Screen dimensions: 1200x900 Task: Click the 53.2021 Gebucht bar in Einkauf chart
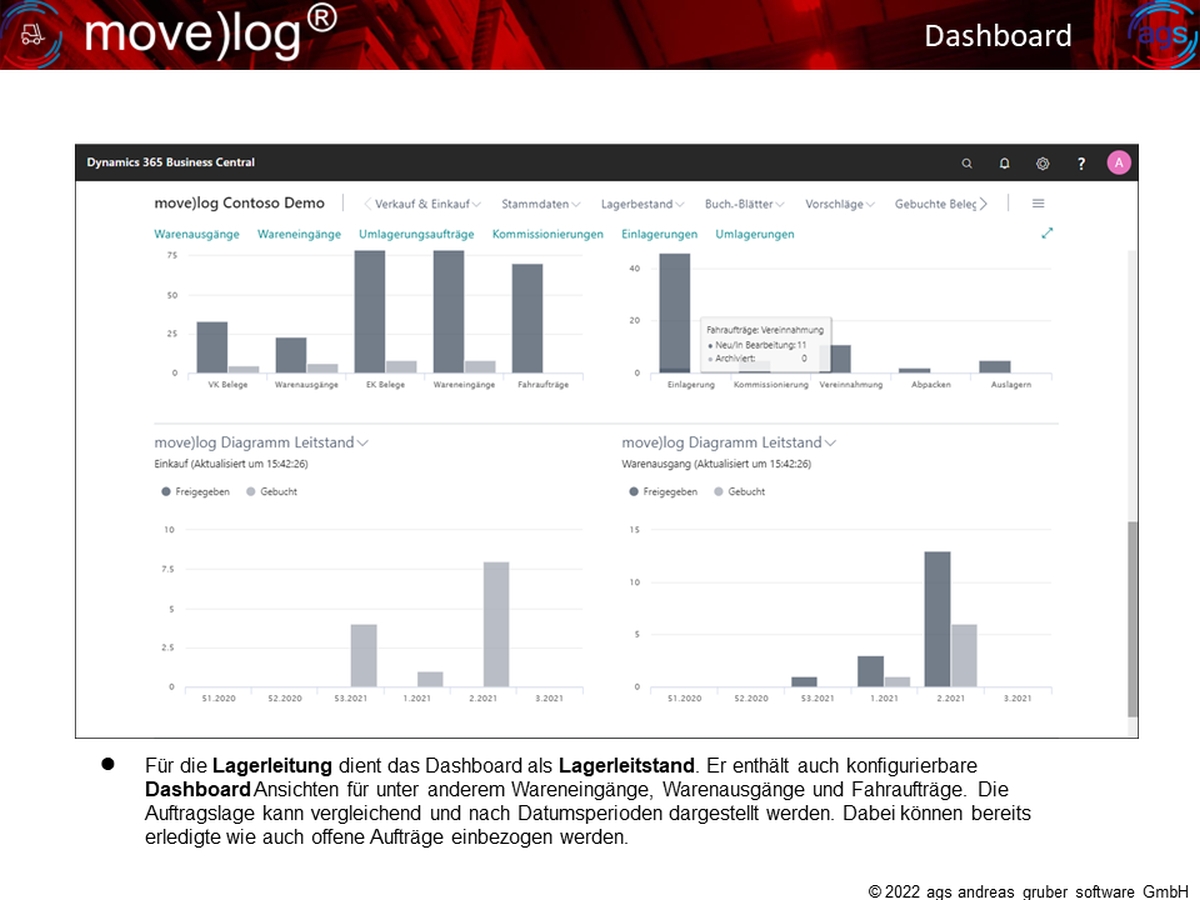click(x=364, y=656)
